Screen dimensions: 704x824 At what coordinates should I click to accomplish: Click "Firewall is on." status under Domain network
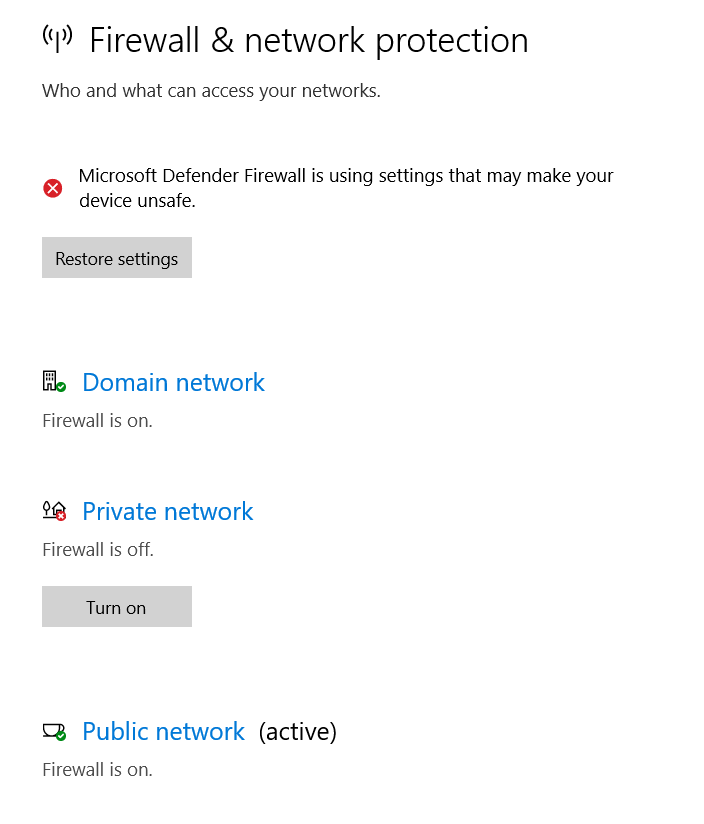97,420
